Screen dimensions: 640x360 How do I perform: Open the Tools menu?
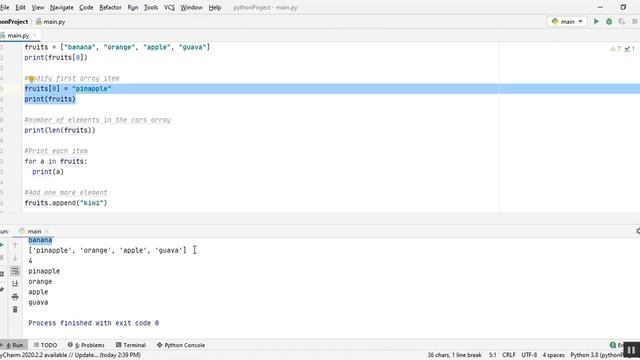coord(151,7)
